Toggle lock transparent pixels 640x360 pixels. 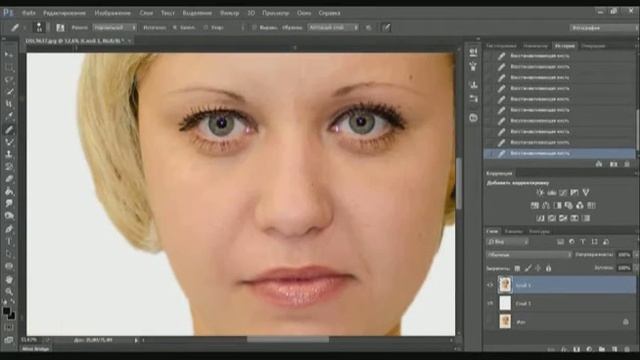tap(517, 268)
